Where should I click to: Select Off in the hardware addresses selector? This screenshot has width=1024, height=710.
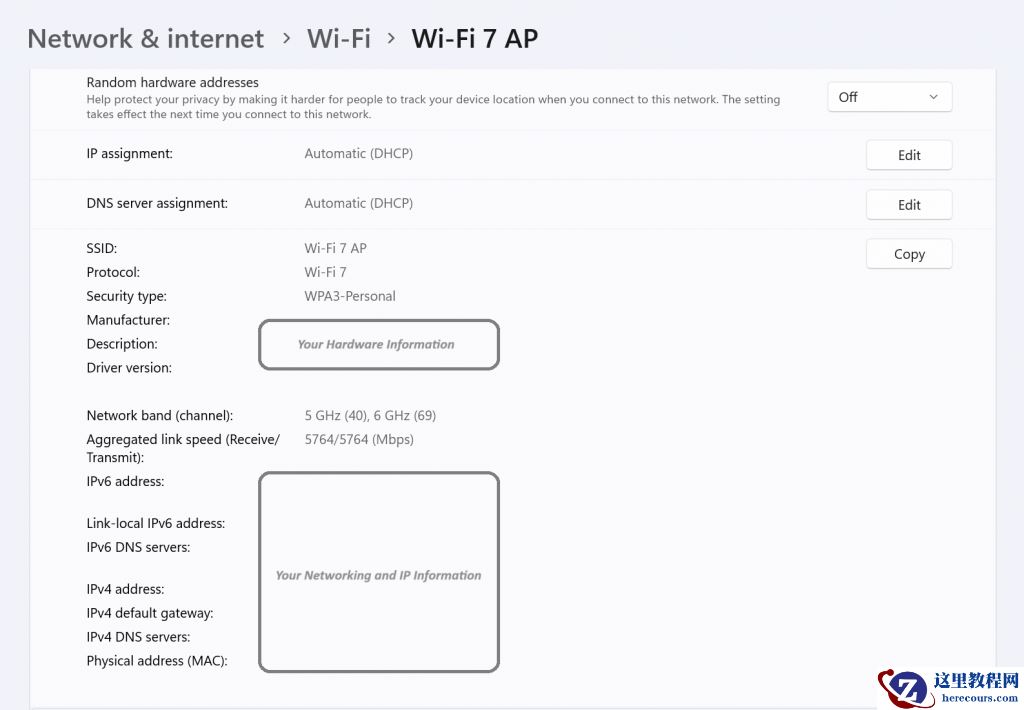click(x=848, y=97)
